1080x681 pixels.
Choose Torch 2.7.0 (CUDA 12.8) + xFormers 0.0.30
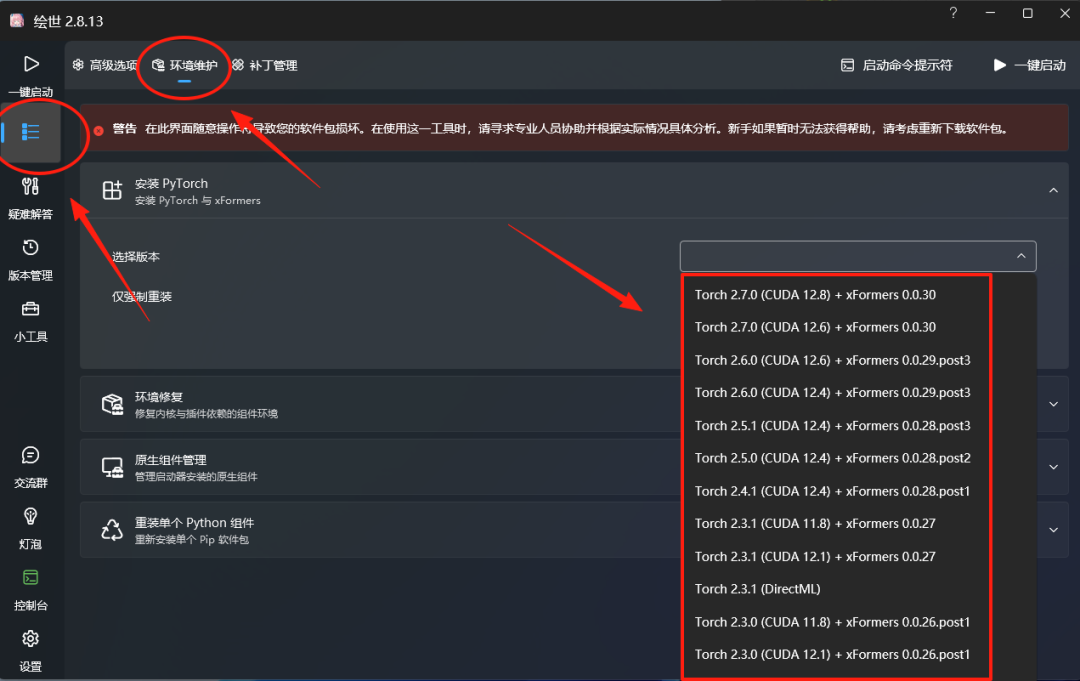click(x=815, y=295)
